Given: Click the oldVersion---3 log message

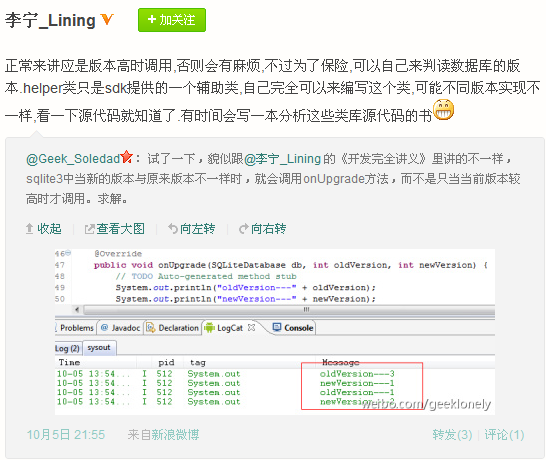Looking at the screenshot, I should tap(357, 374).
